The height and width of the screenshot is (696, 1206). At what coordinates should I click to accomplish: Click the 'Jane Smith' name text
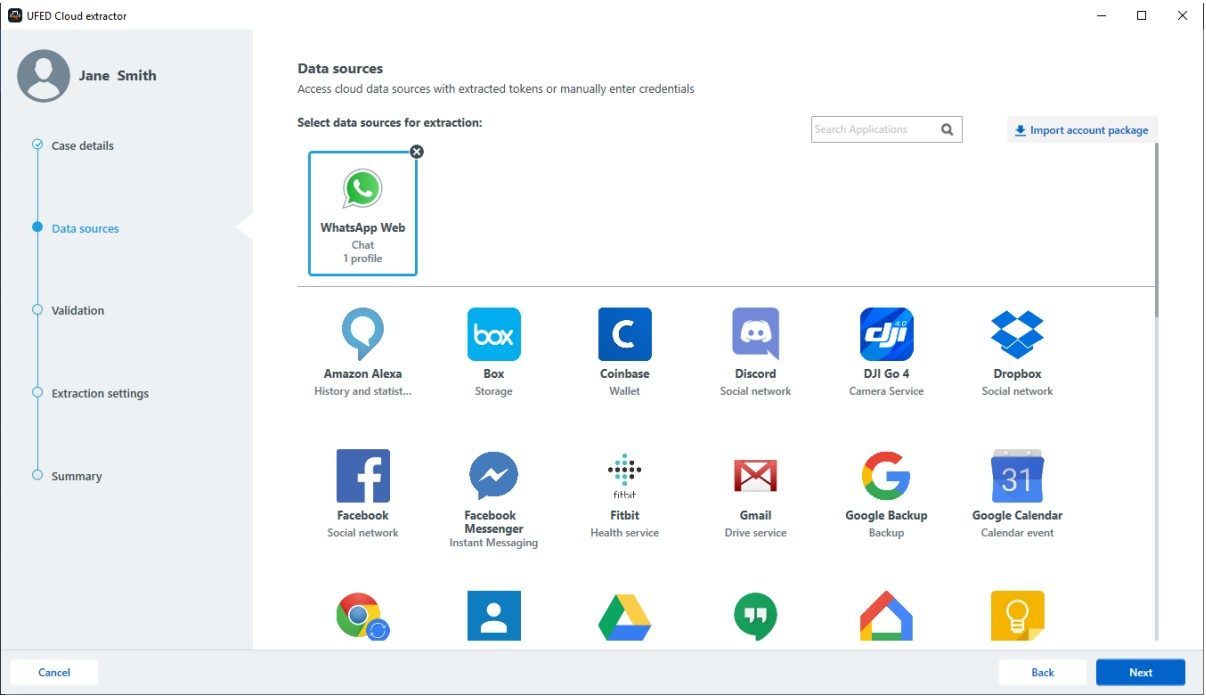tap(118, 76)
